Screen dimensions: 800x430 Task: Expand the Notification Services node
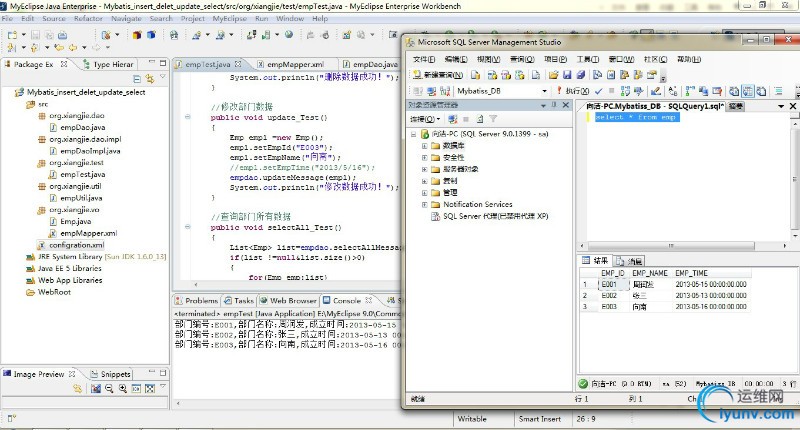tap(424, 205)
